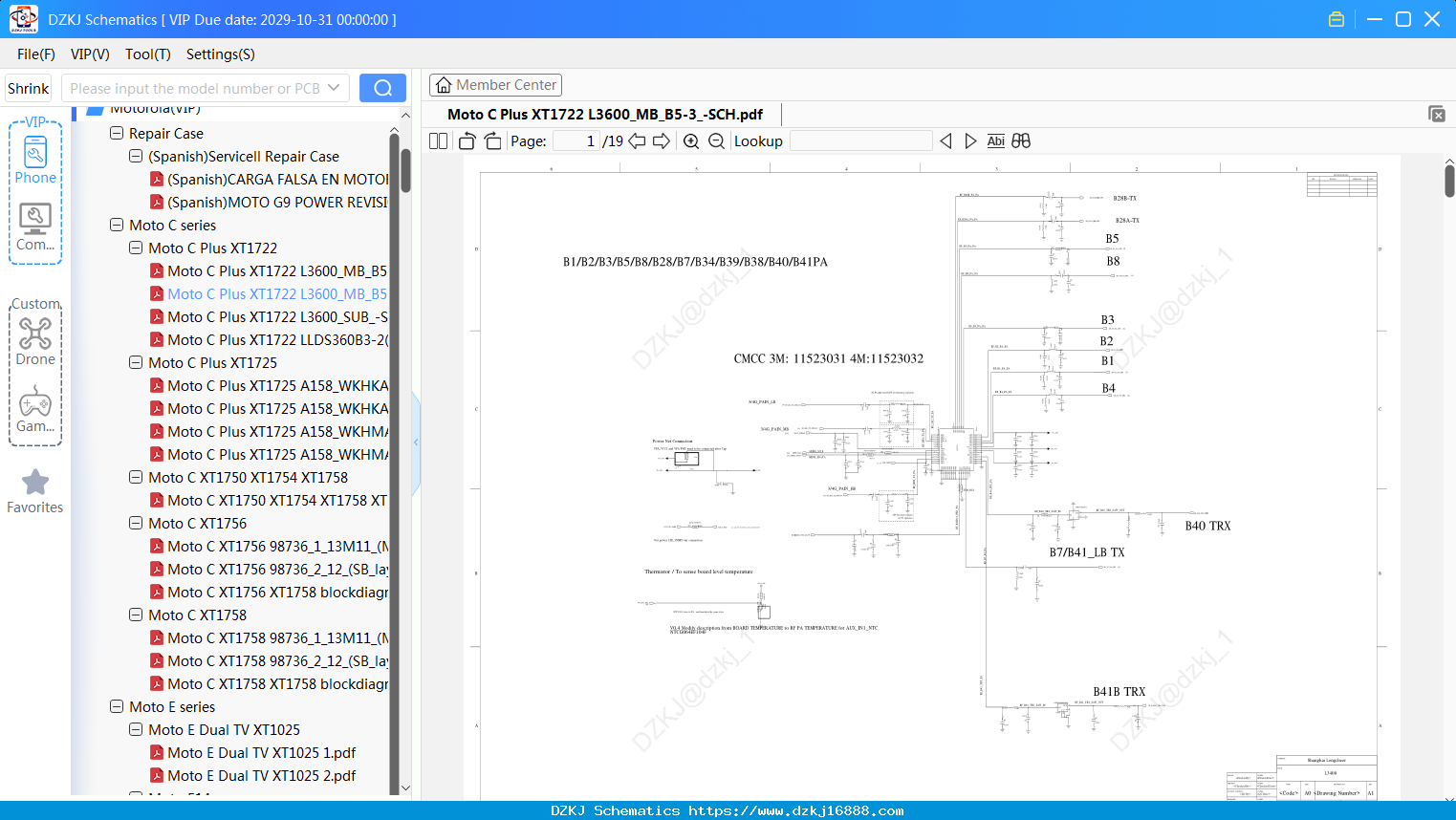Viewport: 1456px width, 820px height.
Task: Click PDF icon for Moto E Dual TV XT1025 1.pdf
Action: pyautogui.click(x=157, y=753)
